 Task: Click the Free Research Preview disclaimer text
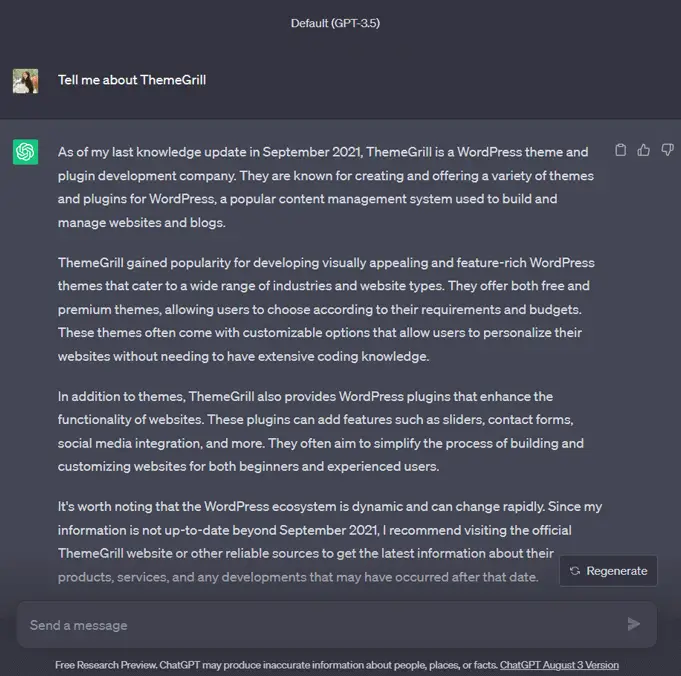(x=277, y=665)
